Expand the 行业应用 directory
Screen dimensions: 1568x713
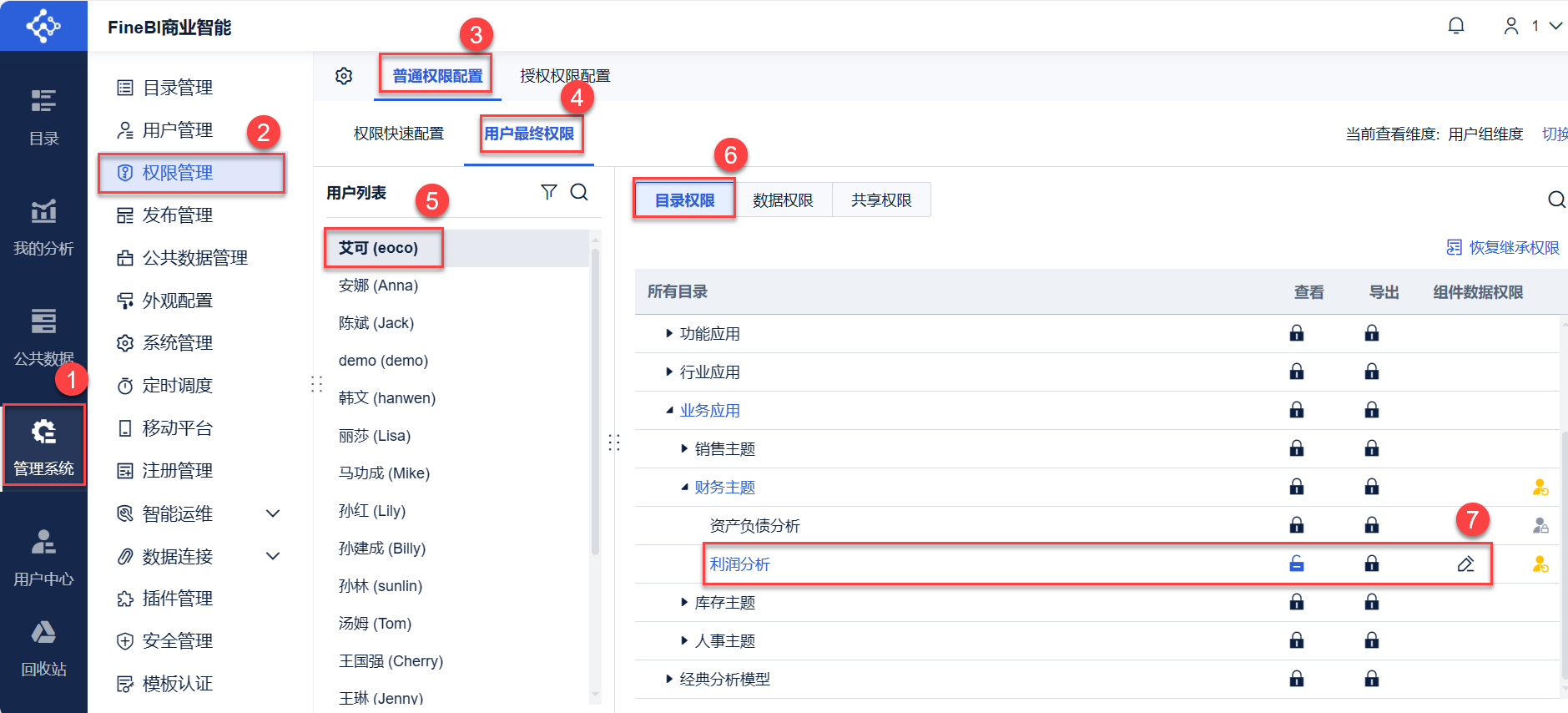pos(669,372)
